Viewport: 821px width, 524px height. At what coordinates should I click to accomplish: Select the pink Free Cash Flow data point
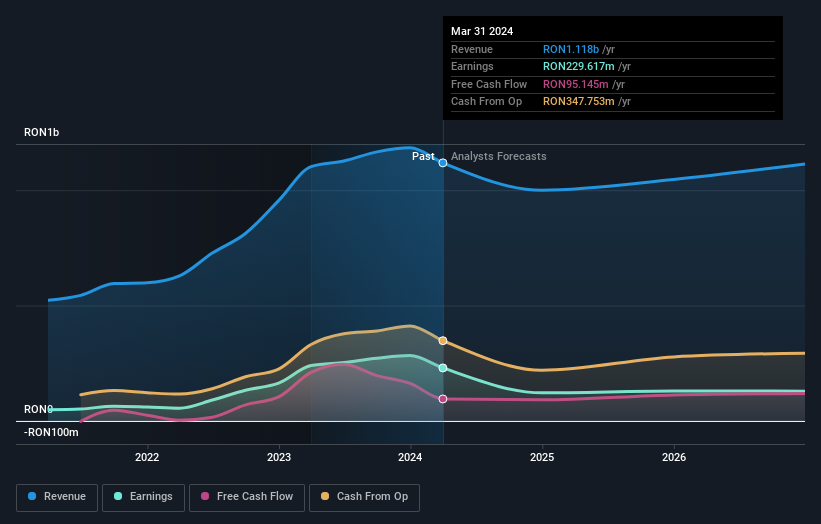point(443,399)
